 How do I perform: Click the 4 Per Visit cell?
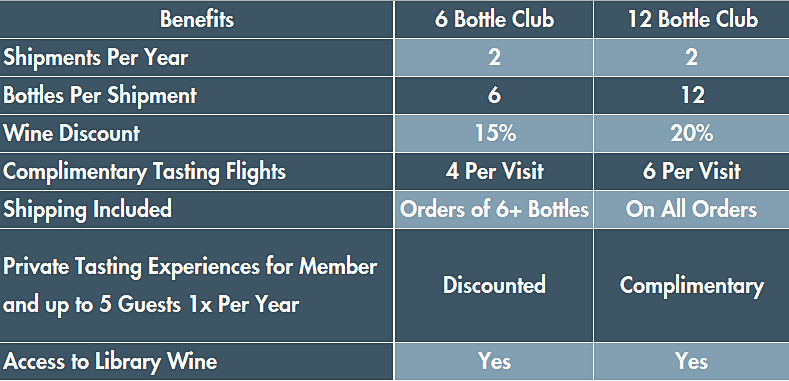tap(494, 172)
